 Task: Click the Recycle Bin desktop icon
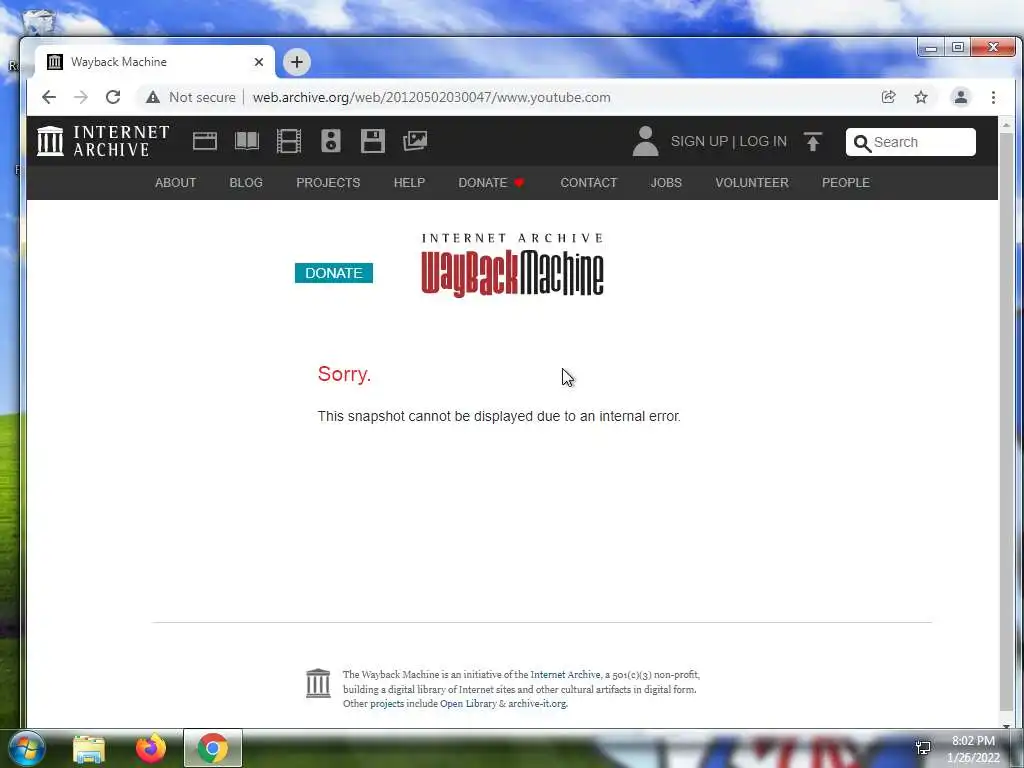coord(39,21)
